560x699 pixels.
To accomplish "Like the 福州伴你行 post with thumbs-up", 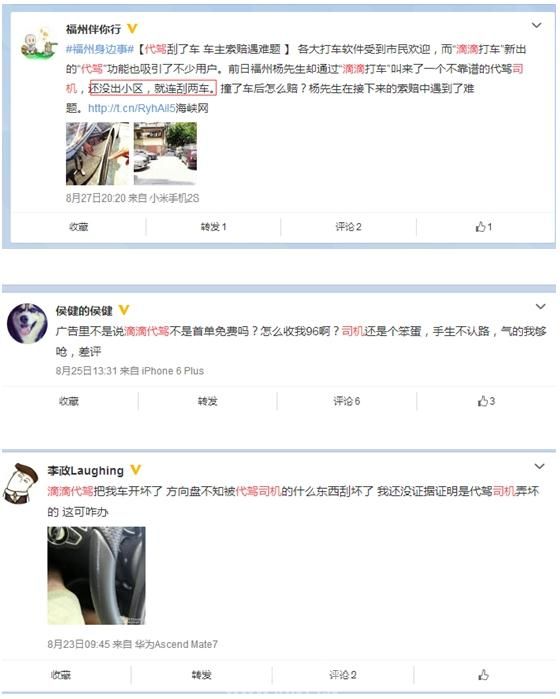I will (x=483, y=227).
